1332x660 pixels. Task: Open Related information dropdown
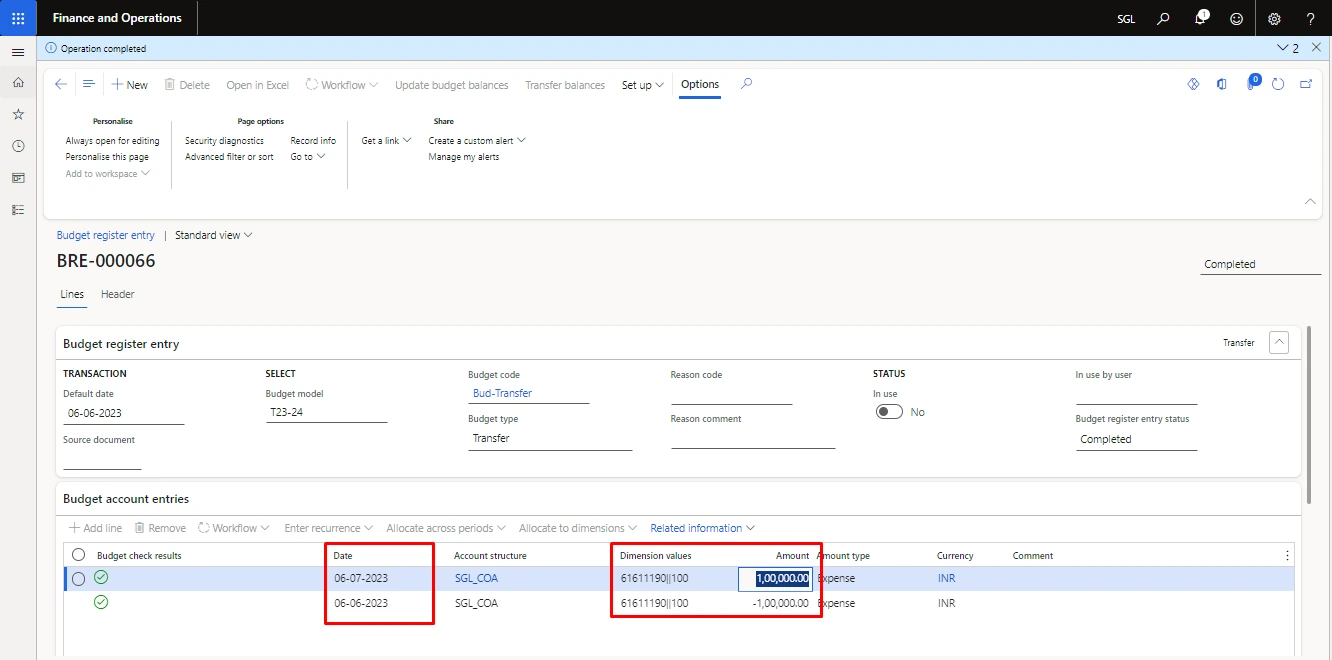click(702, 528)
